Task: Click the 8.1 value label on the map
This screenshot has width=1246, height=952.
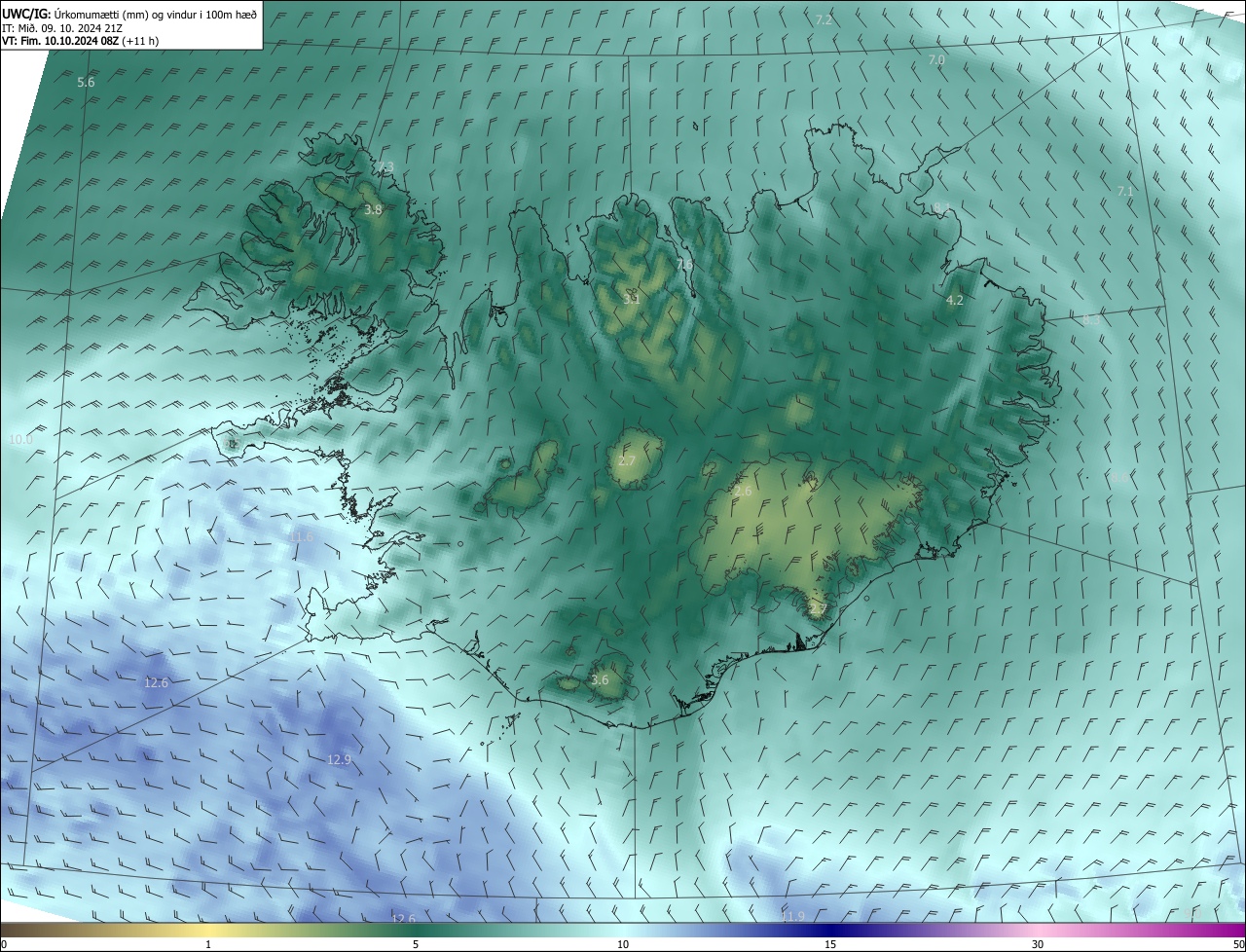Action: 941,208
